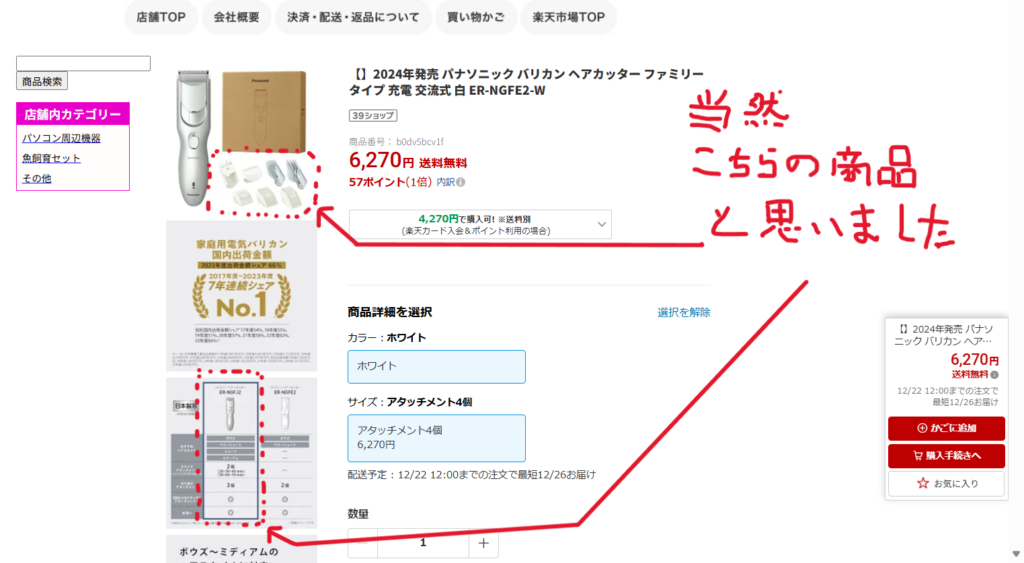1024x563 pixels.
Task: Click the 39ショップ badge
Action: [373, 116]
